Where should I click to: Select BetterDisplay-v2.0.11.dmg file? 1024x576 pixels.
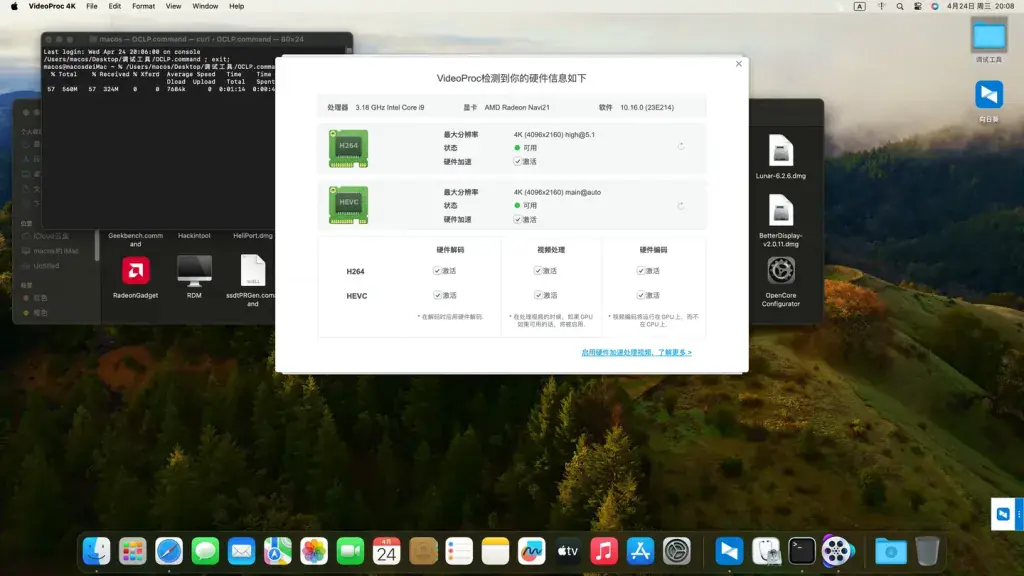coord(780,212)
